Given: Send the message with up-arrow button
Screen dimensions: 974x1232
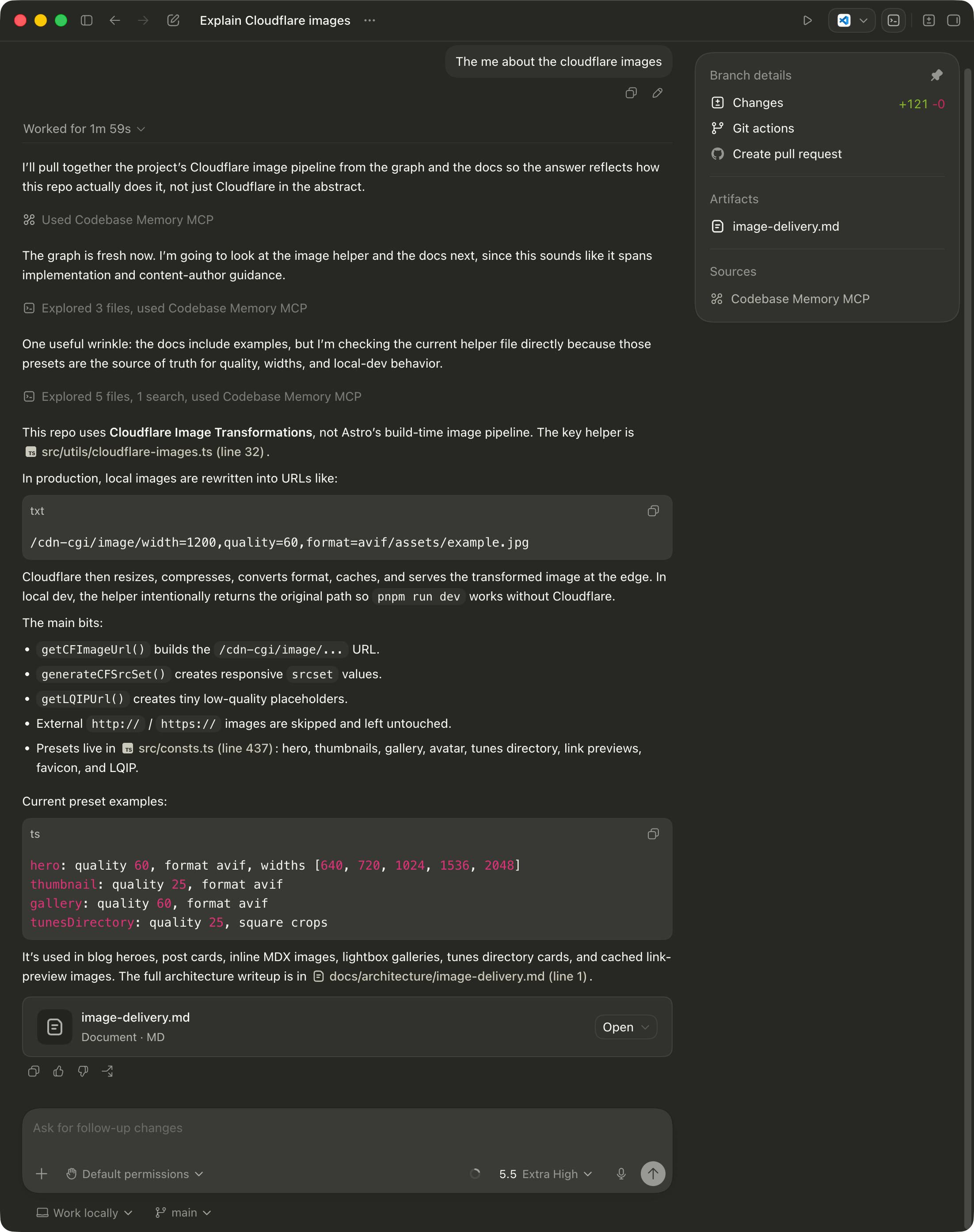Looking at the screenshot, I should point(653,1174).
